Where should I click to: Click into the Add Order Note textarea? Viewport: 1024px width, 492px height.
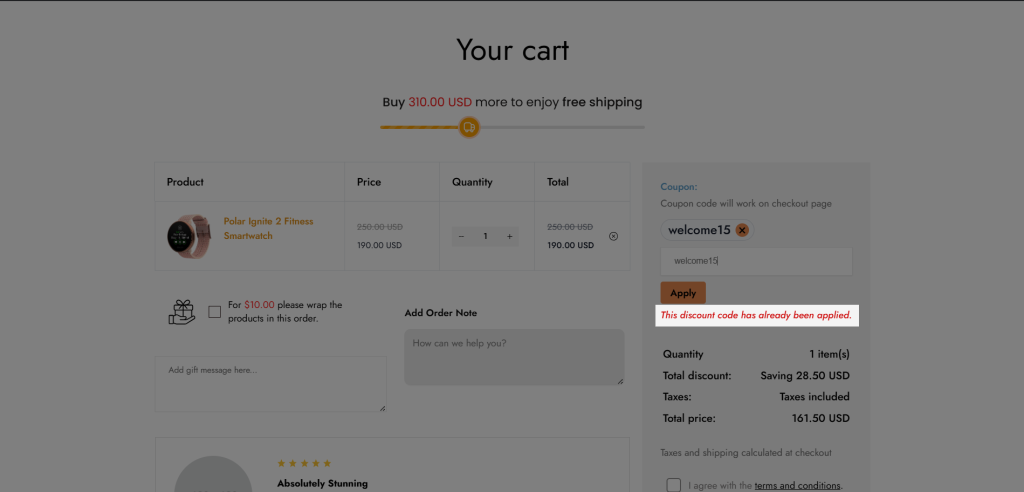(x=514, y=357)
